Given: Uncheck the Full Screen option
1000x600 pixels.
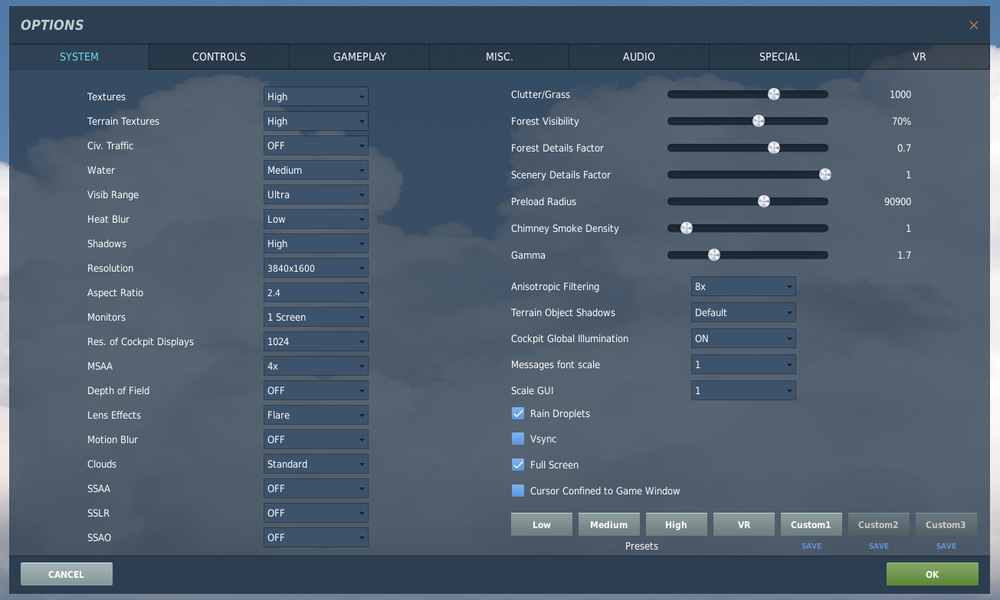Looking at the screenshot, I should (518, 464).
